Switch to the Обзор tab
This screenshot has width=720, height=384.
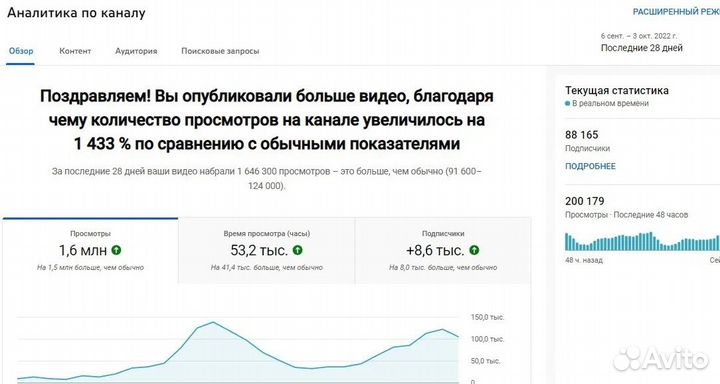click(x=21, y=51)
